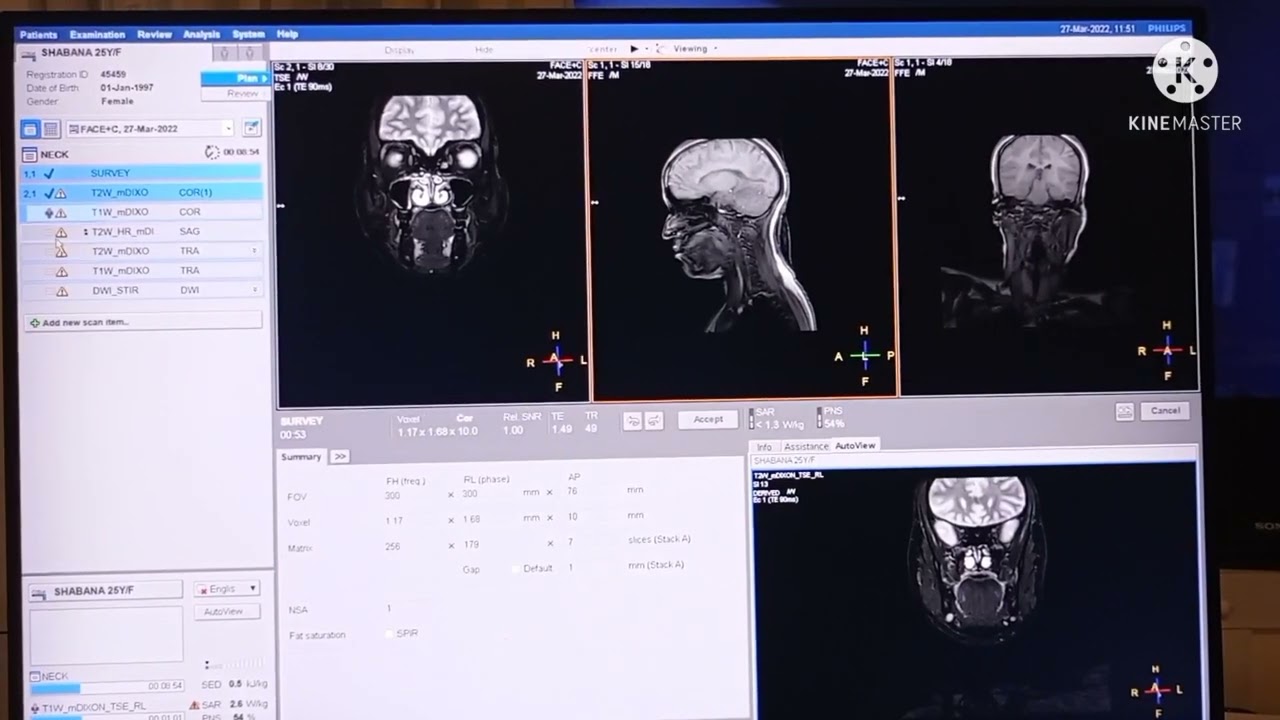Expand more parameter tabs with >> button
This screenshot has height=720, width=1280.
coord(339,457)
